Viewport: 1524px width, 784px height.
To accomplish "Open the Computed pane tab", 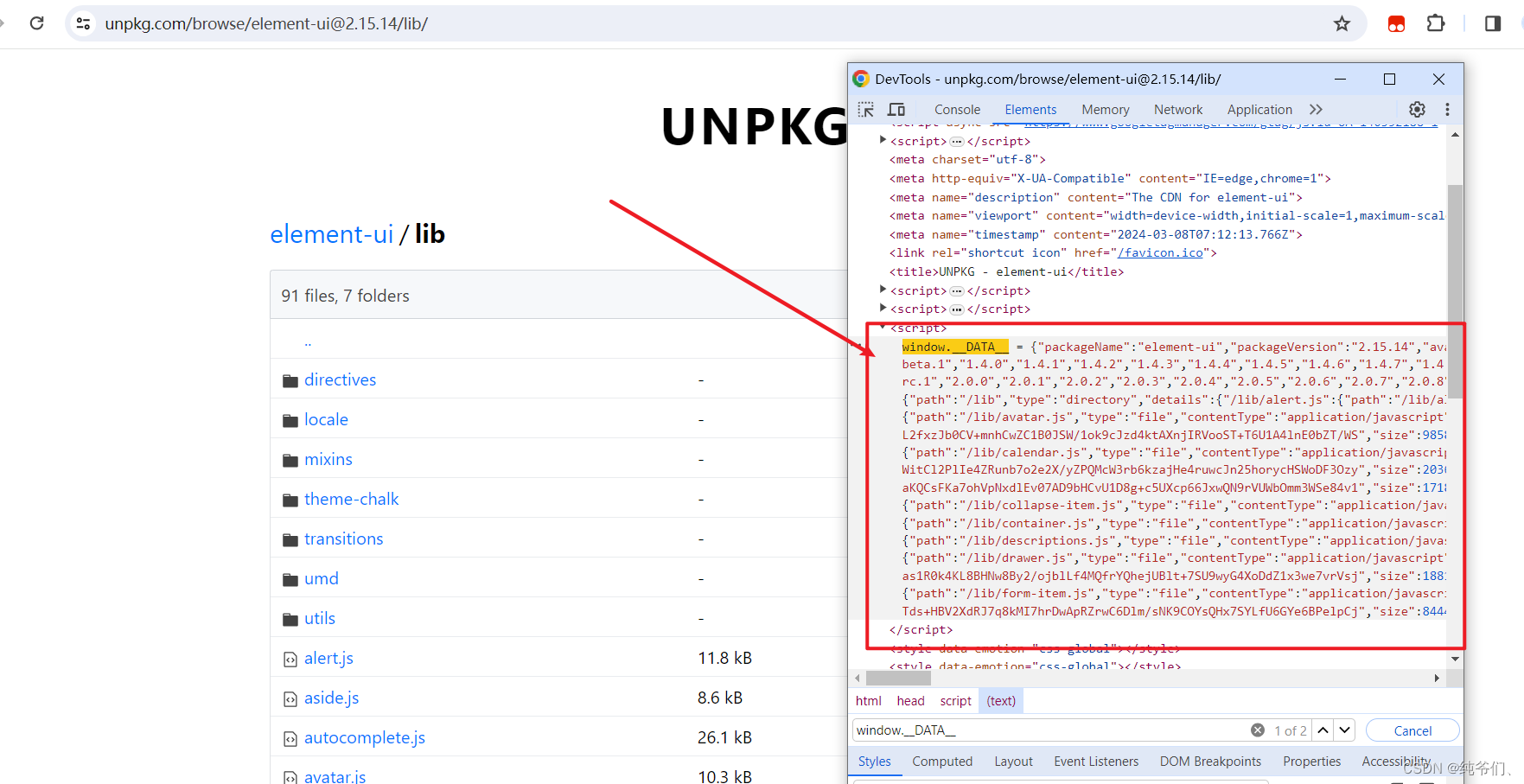I will point(942,762).
